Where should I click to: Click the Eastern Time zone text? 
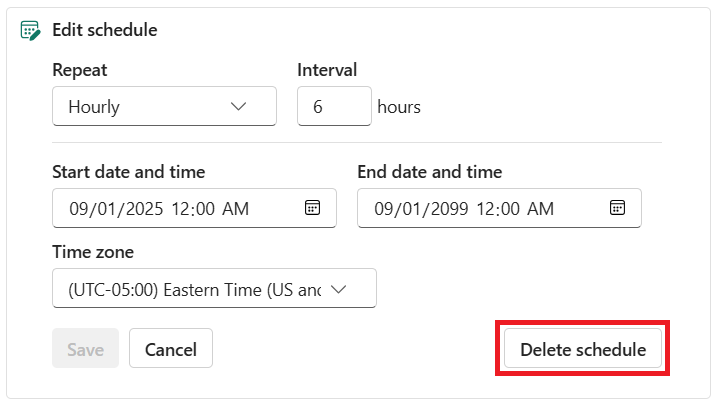pos(195,289)
